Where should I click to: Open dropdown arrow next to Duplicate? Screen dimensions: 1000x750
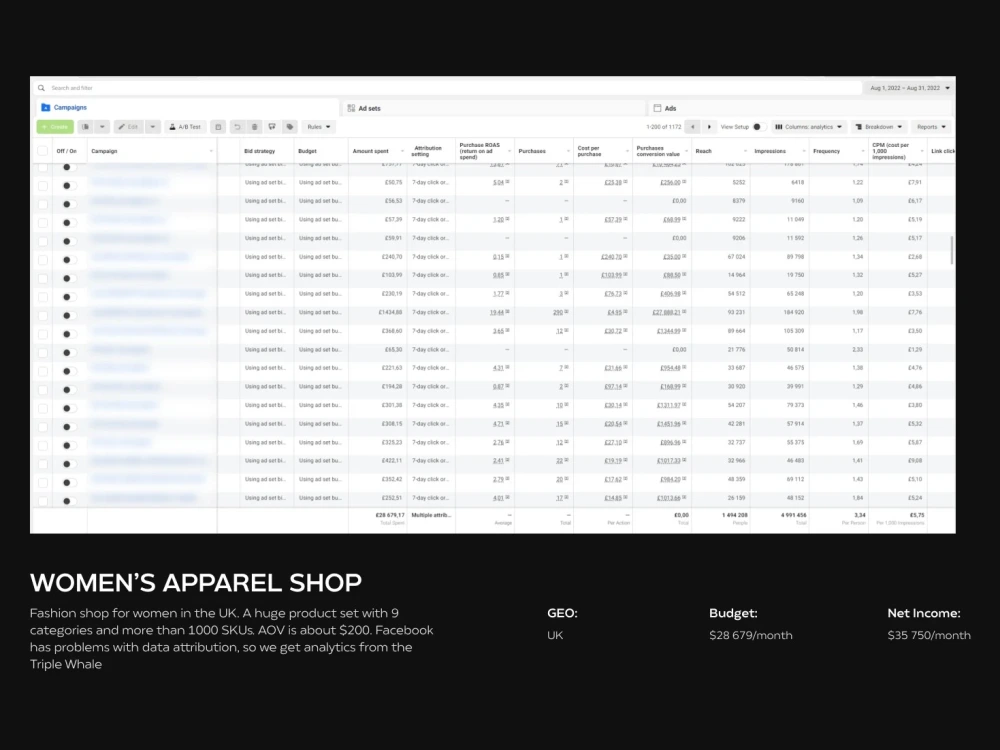click(x=102, y=127)
